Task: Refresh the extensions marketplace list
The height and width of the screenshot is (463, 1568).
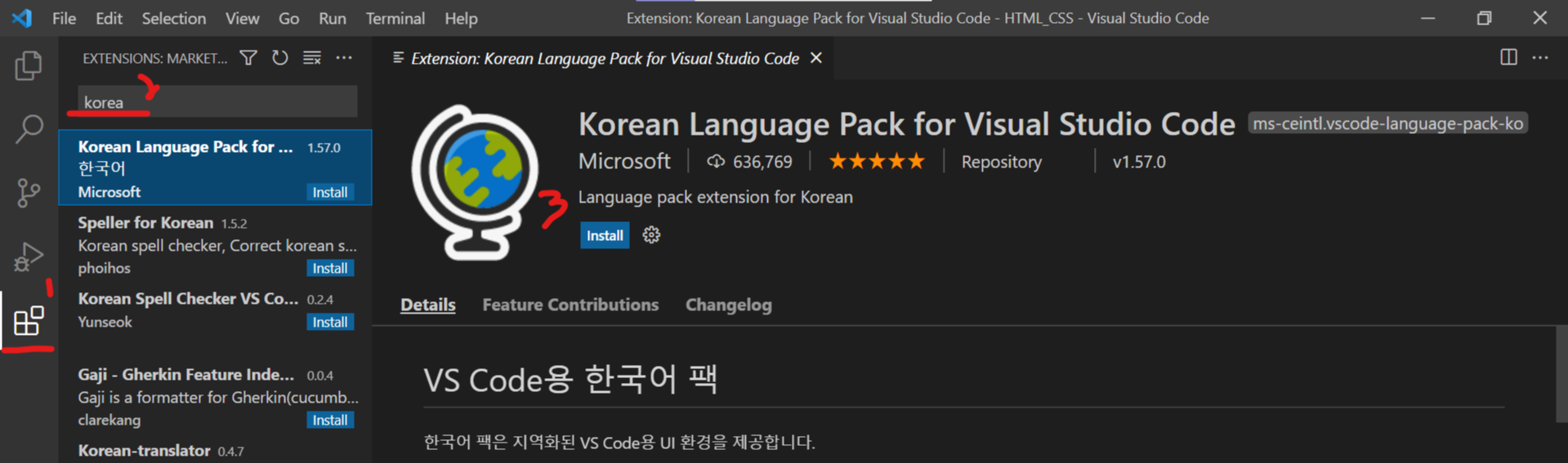Action: coord(280,58)
